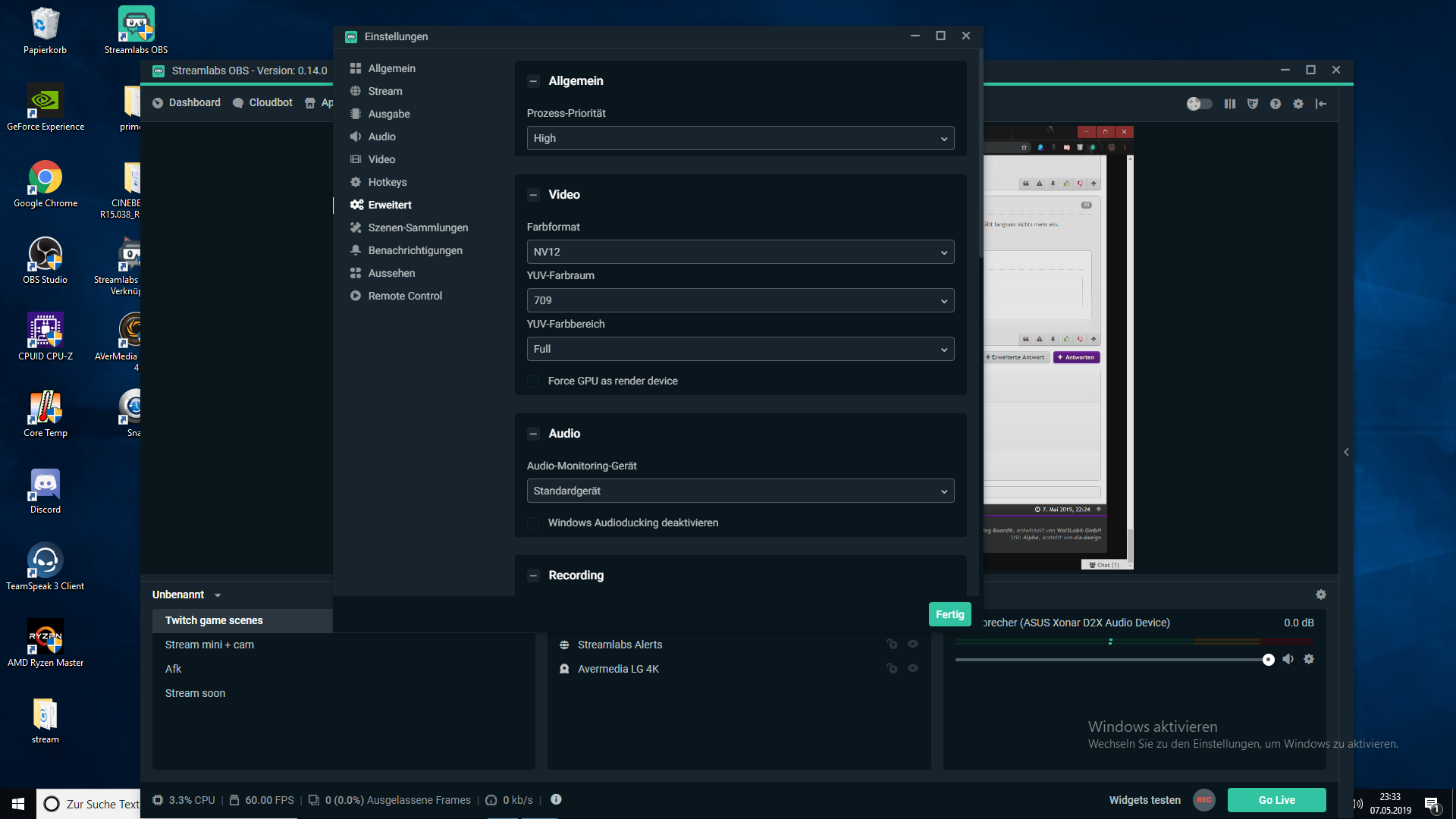Collapse the Video settings section

[x=533, y=195]
